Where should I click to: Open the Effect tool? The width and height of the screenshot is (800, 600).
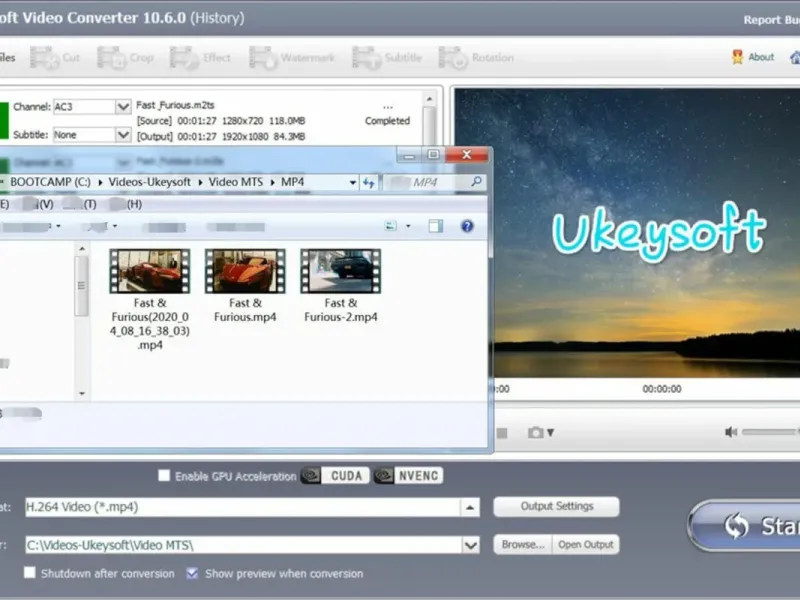[x=201, y=58]
